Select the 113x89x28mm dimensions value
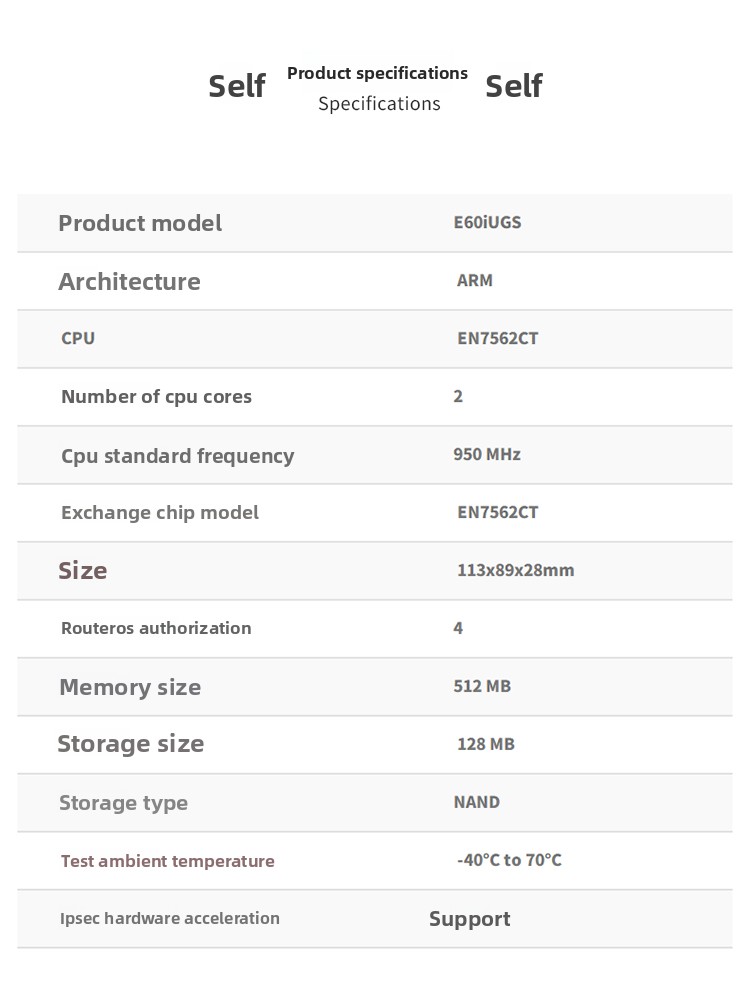This screenshot has width=750, height=1000. coord(515,570)
